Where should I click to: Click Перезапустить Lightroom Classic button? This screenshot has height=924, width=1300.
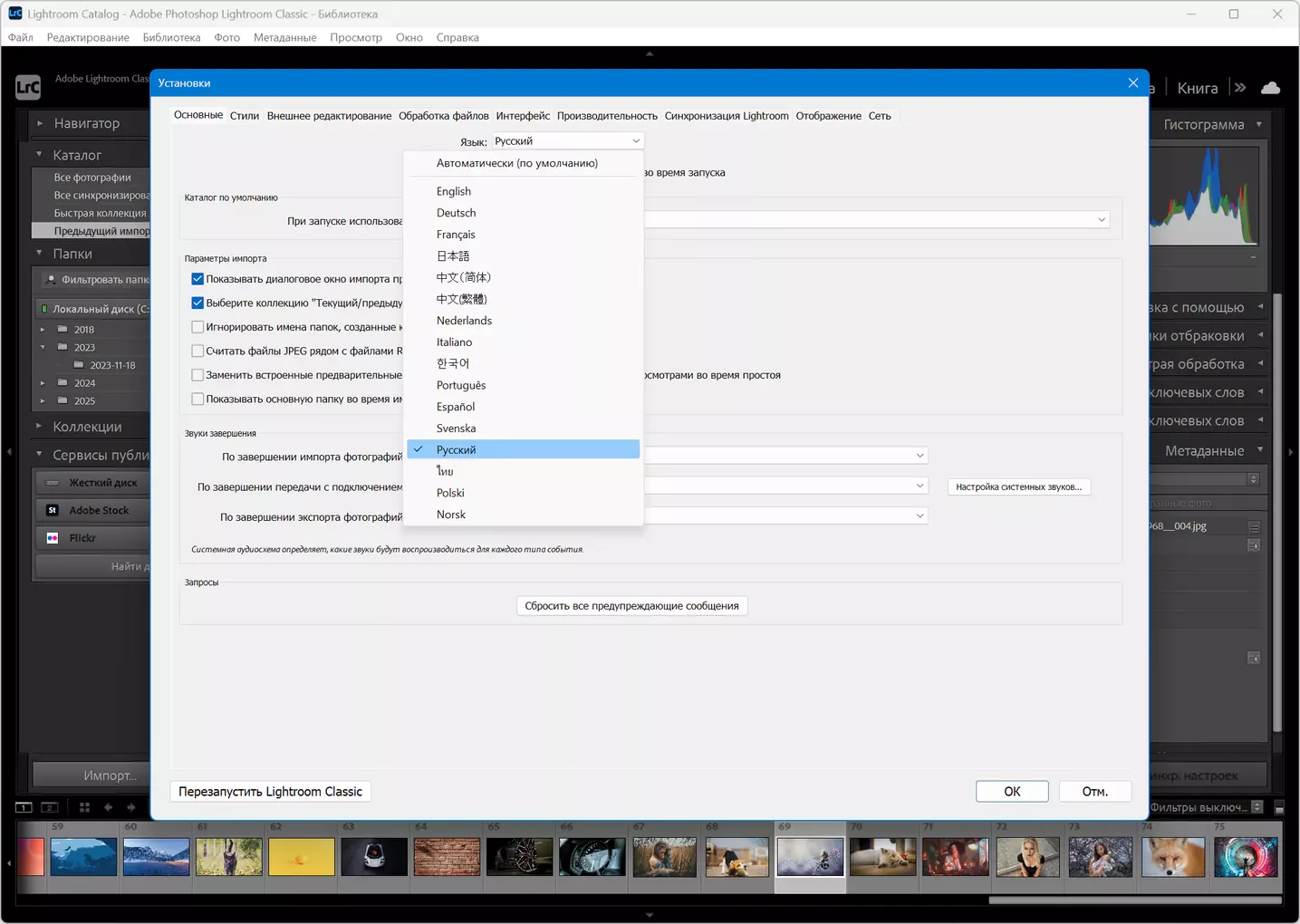click(270, 792)
